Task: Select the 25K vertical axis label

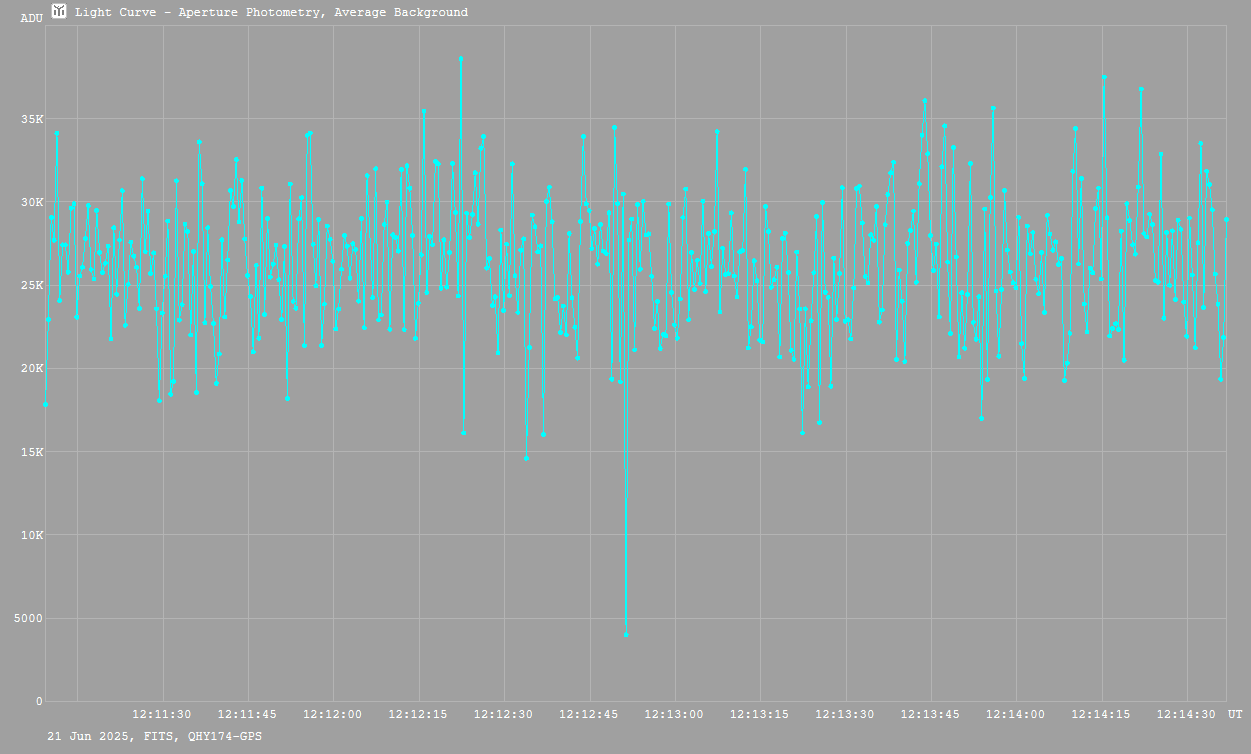Action: click(x=33, y=285)
